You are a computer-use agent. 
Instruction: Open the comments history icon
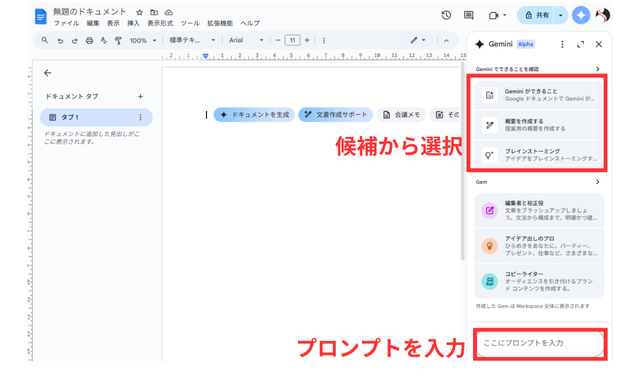pos(469,16)
